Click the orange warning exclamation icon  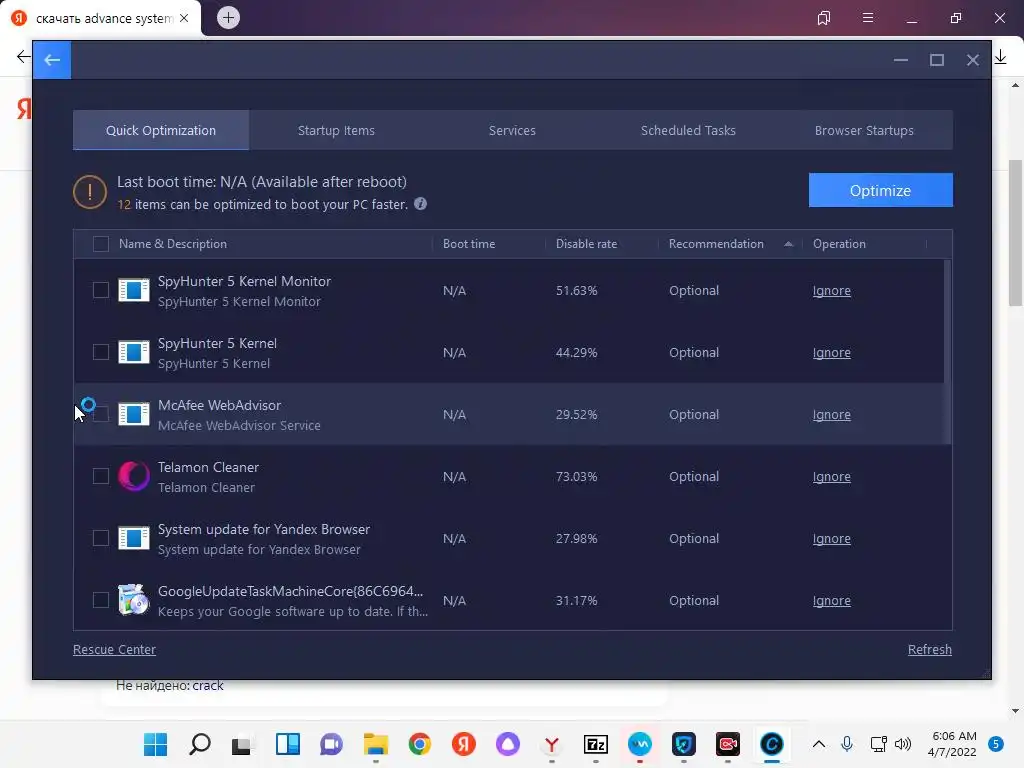pyautogui.click(x=89, y=192)
